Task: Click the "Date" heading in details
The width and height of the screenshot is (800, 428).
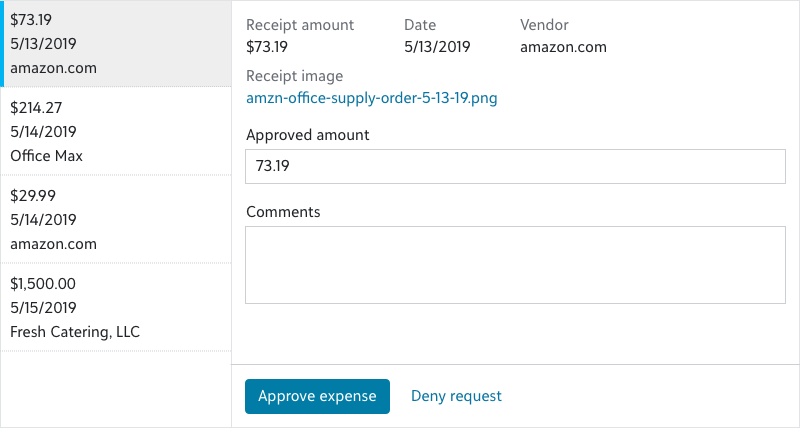Action: point(421,24)
